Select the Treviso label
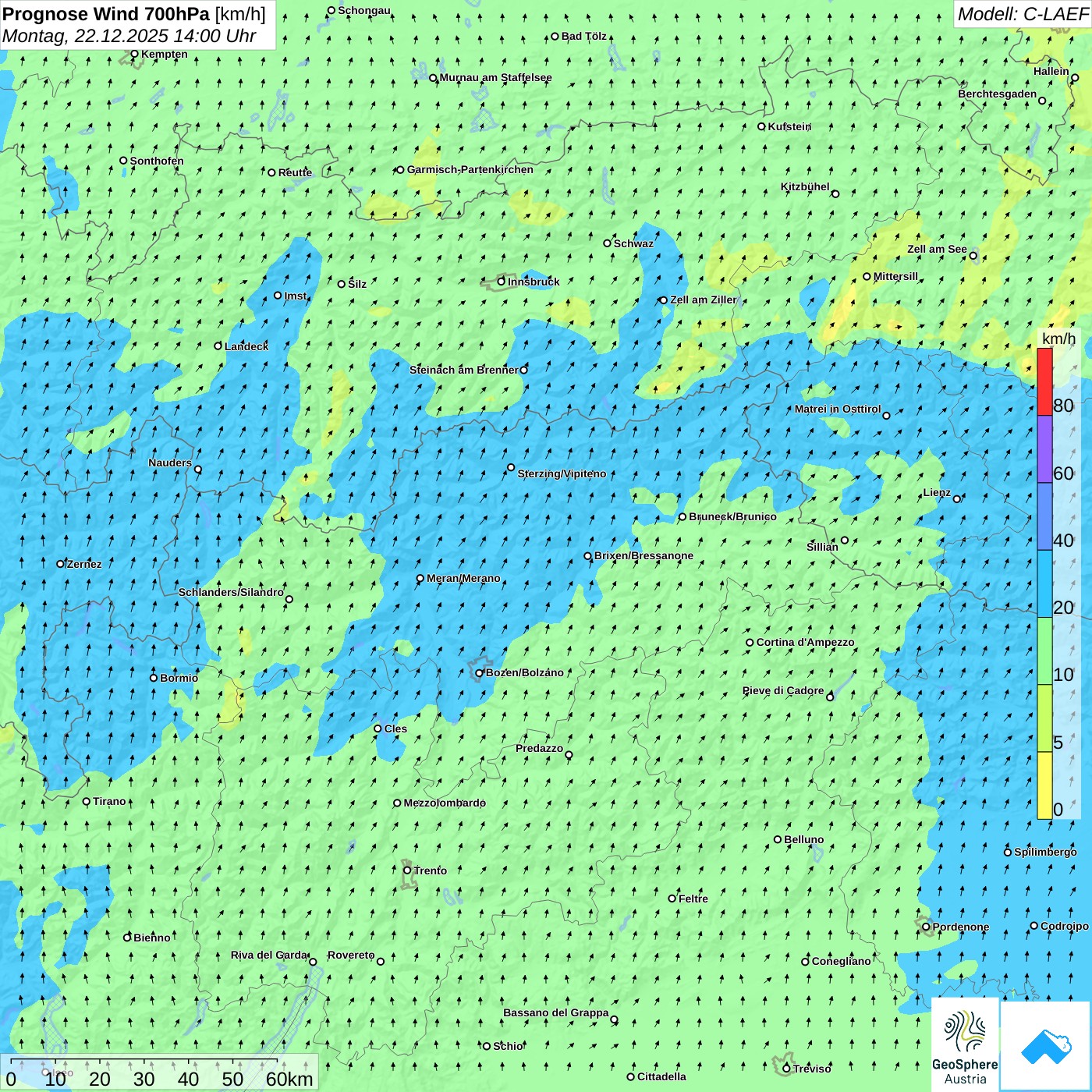 pyautogui.click(x=812, y=1069)
